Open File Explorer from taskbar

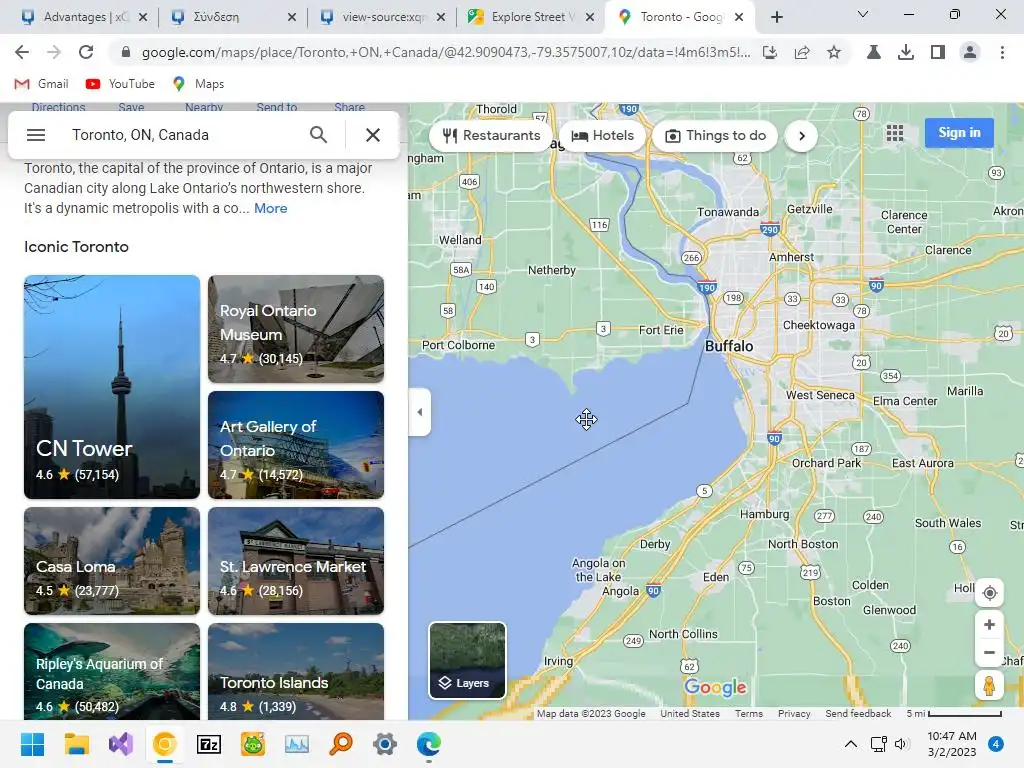point(76,744)
